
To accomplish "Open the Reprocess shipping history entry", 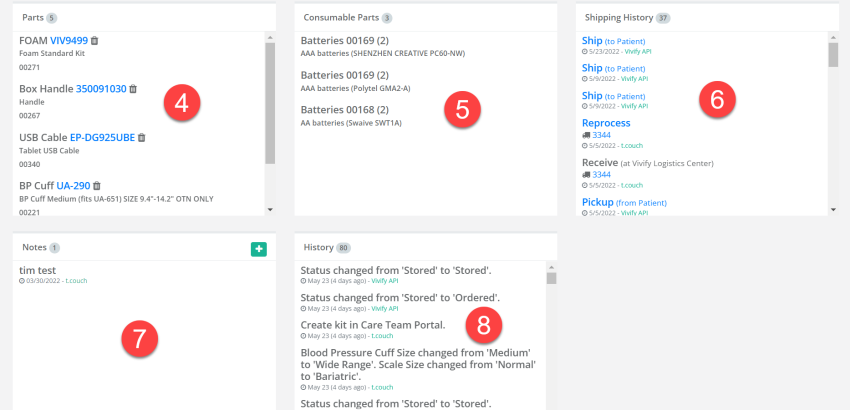I will click(x=606, y=122).
